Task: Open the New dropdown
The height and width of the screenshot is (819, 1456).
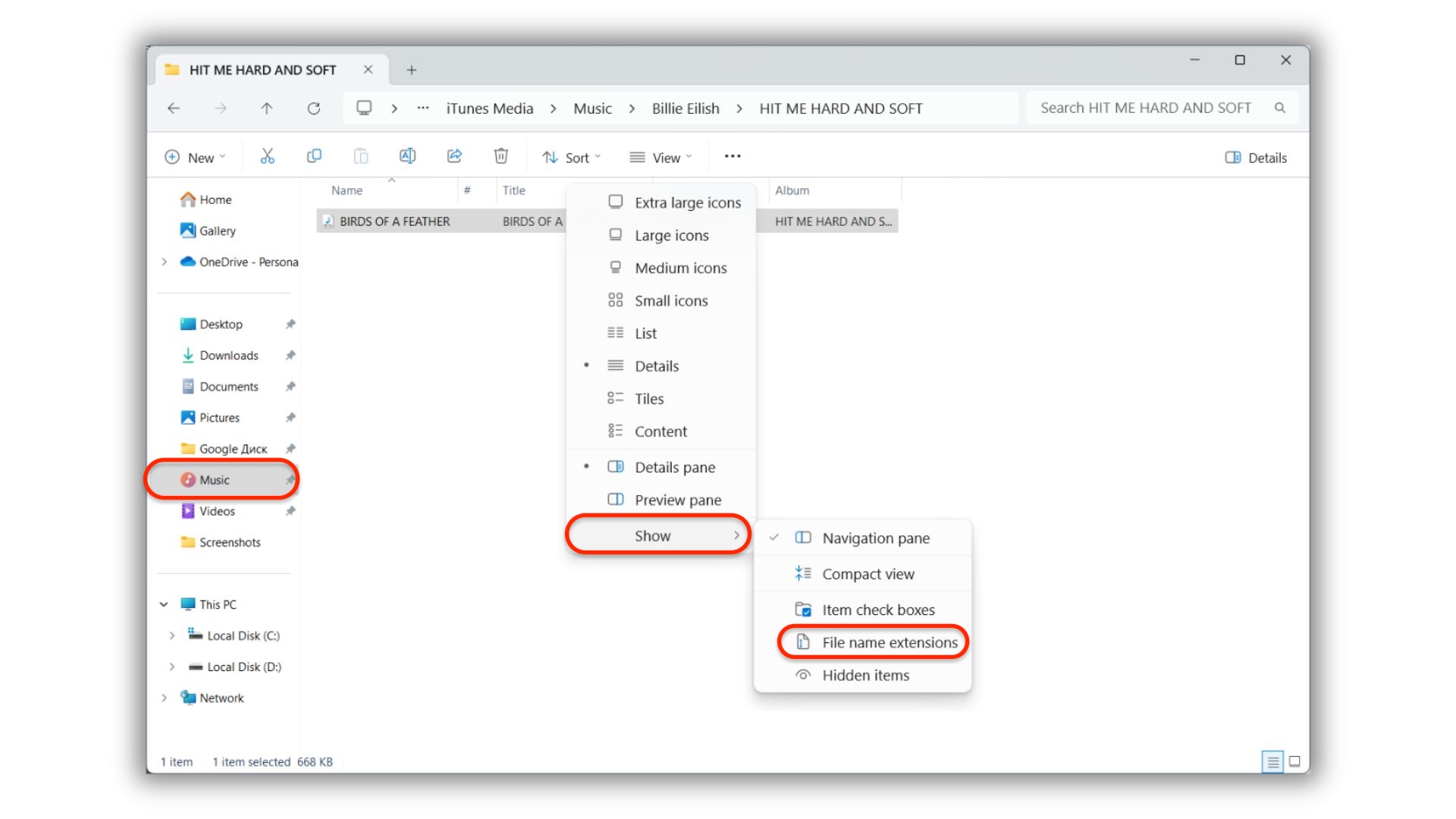Action: [196, 157]
